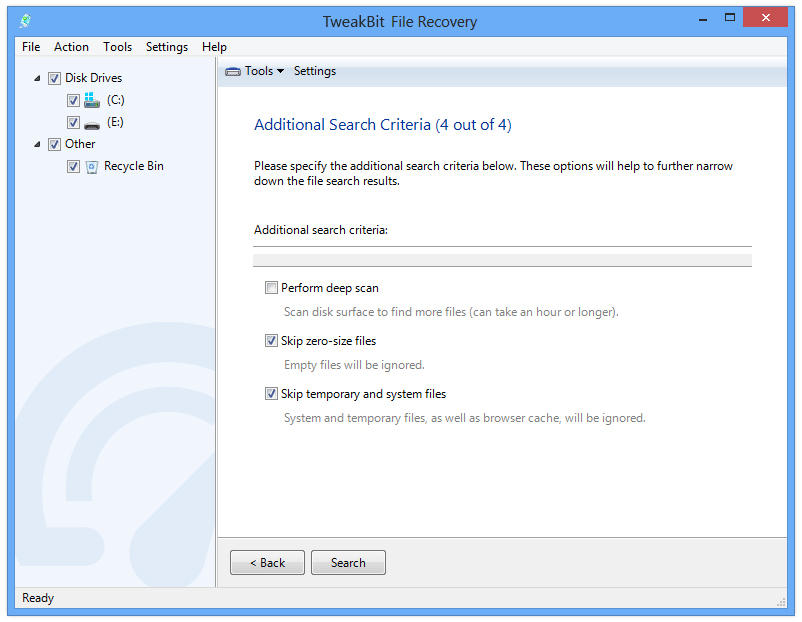Viewport: 802px width, 622px height.
Task: Toggle the Disk Drives checkbox
Action: (x=54, y=78)
